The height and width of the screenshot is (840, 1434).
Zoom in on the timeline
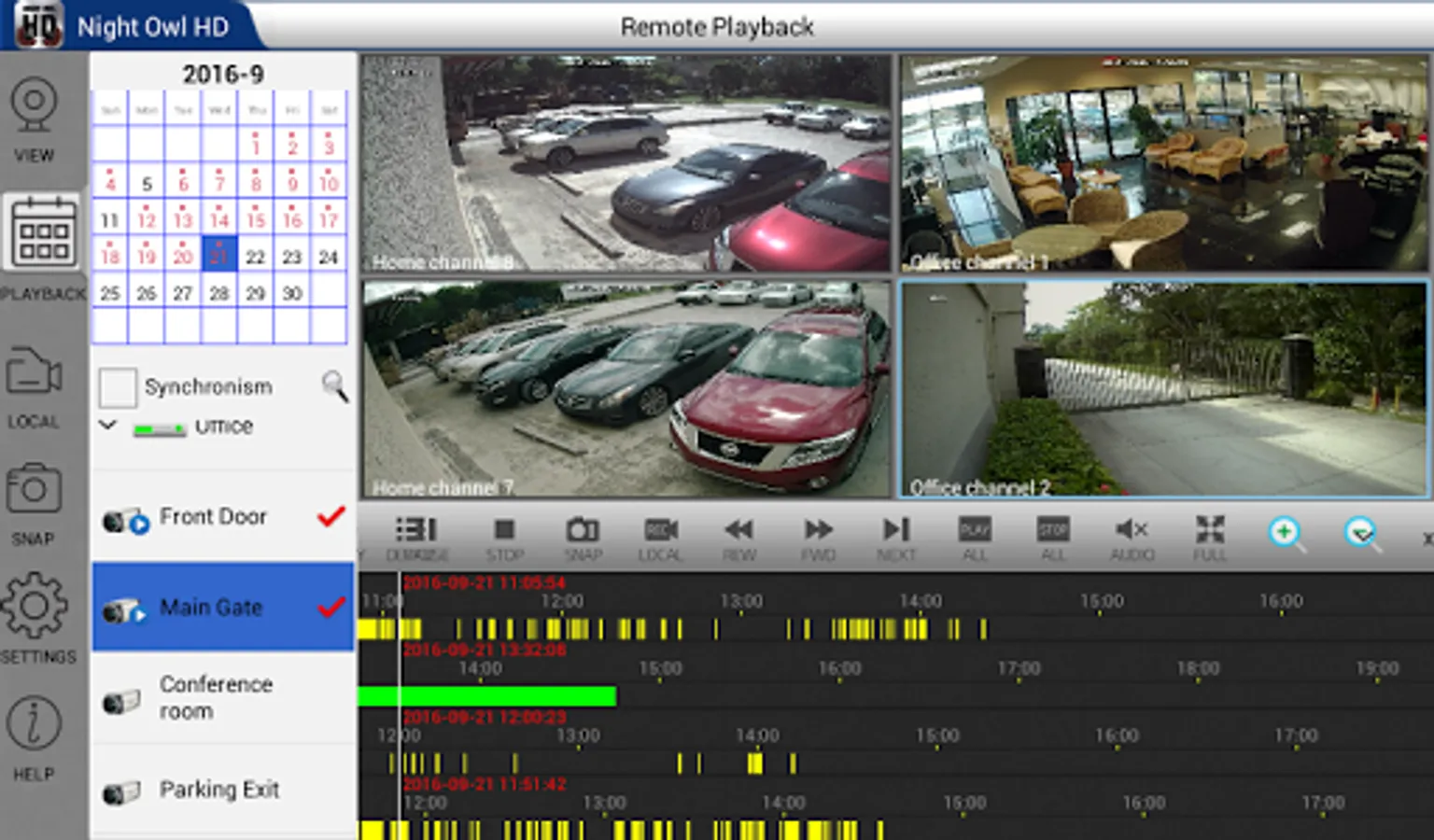tap(1286, 534)
